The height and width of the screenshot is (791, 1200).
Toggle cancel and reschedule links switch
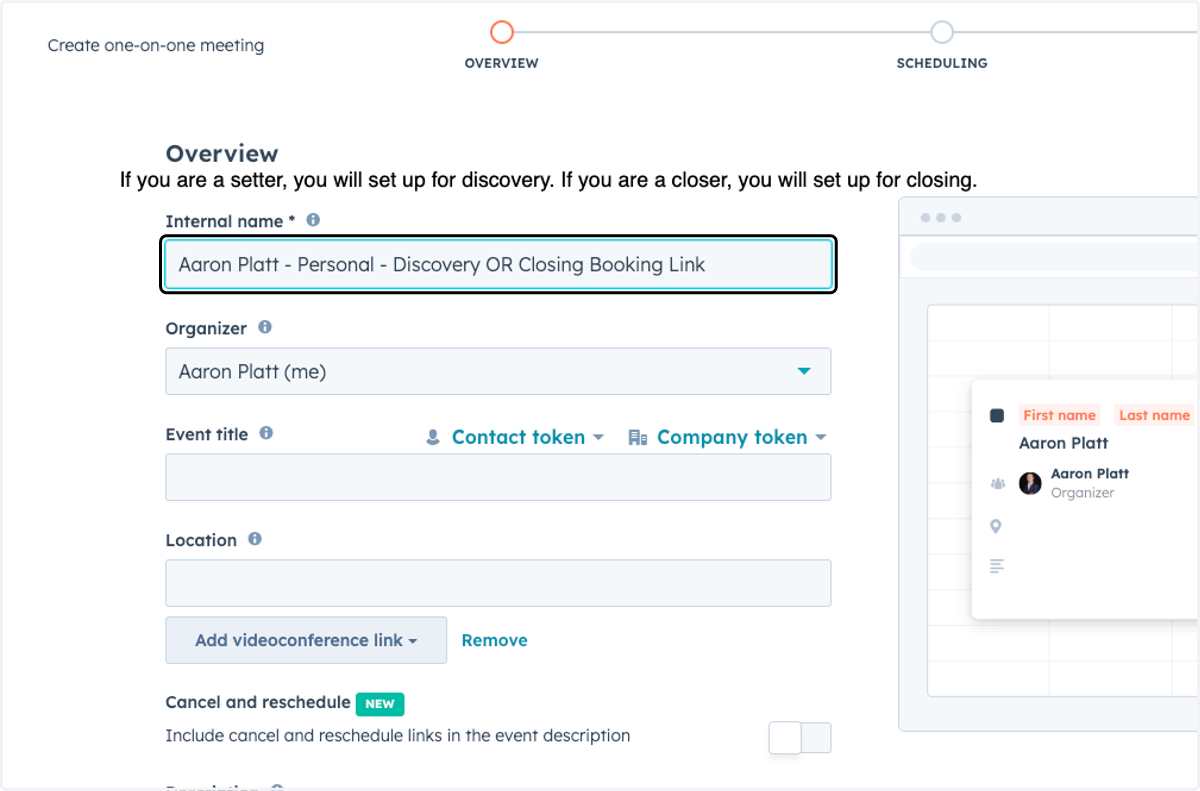click(x=800, y=738)
